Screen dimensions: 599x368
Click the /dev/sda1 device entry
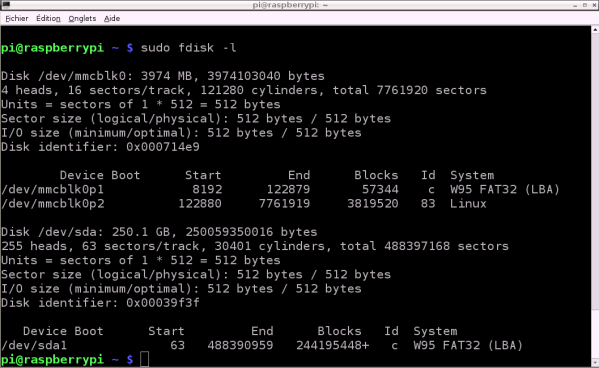click(34, 345)
